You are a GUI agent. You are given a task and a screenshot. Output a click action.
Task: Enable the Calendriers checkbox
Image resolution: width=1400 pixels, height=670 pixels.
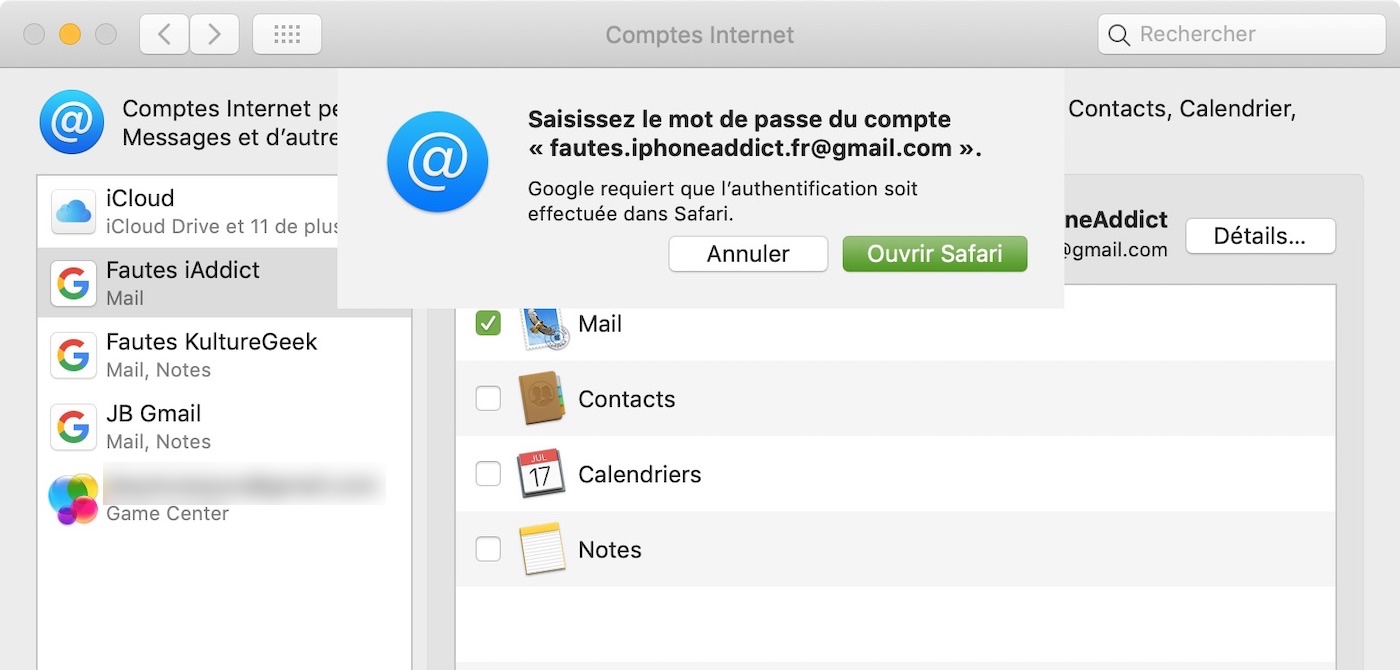coord(488,473)
